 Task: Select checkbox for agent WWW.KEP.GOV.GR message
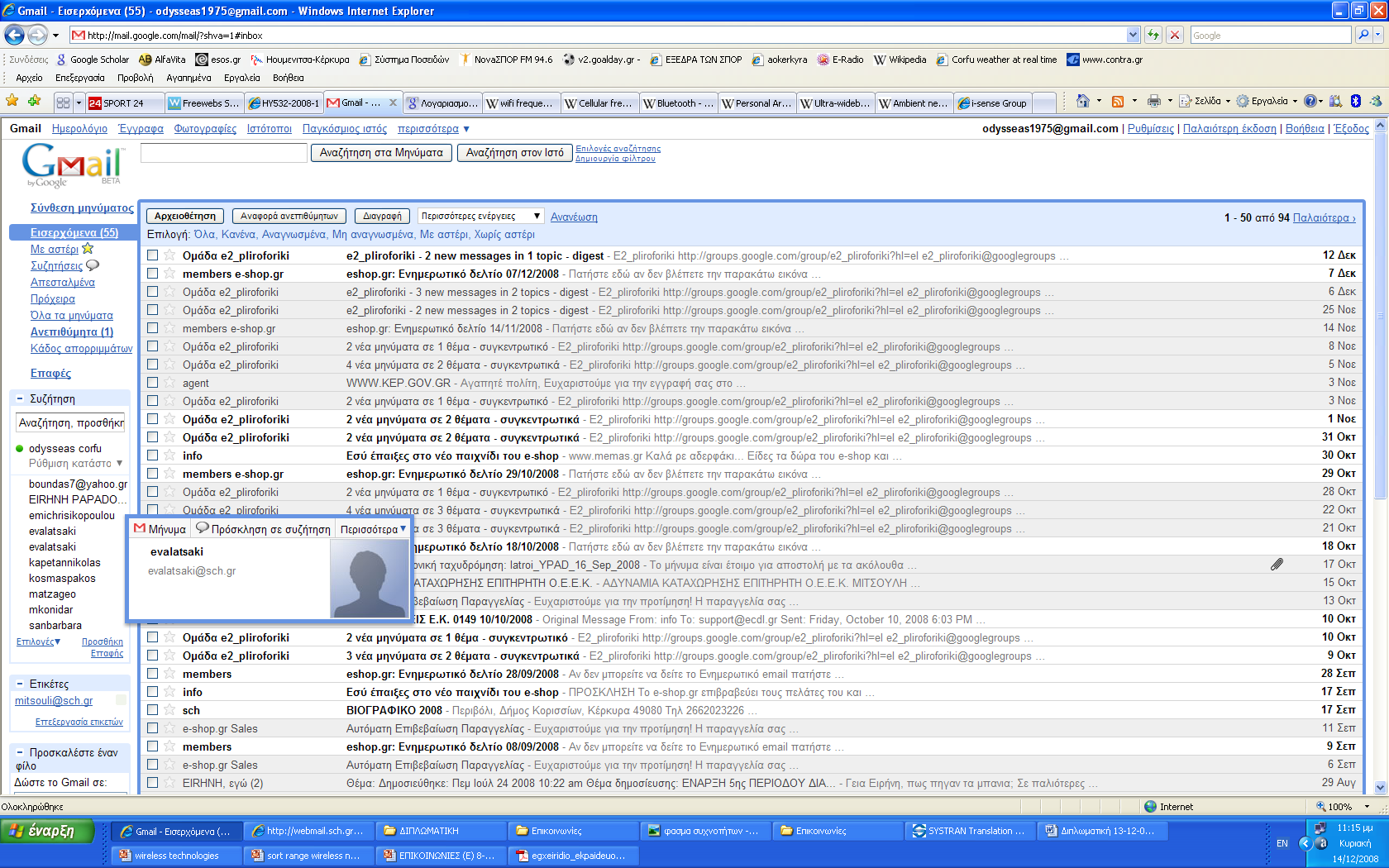tap(153, 383)
